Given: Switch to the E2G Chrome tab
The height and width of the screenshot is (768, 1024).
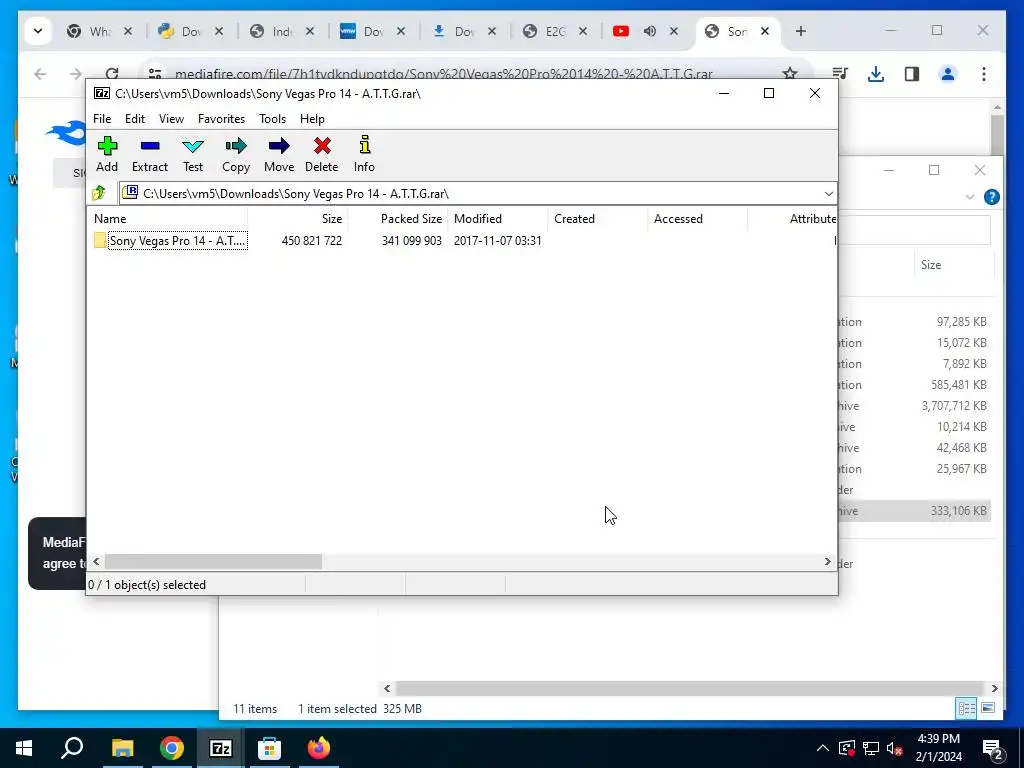Looking at the screenshot, I should click(x=554, y=31).
